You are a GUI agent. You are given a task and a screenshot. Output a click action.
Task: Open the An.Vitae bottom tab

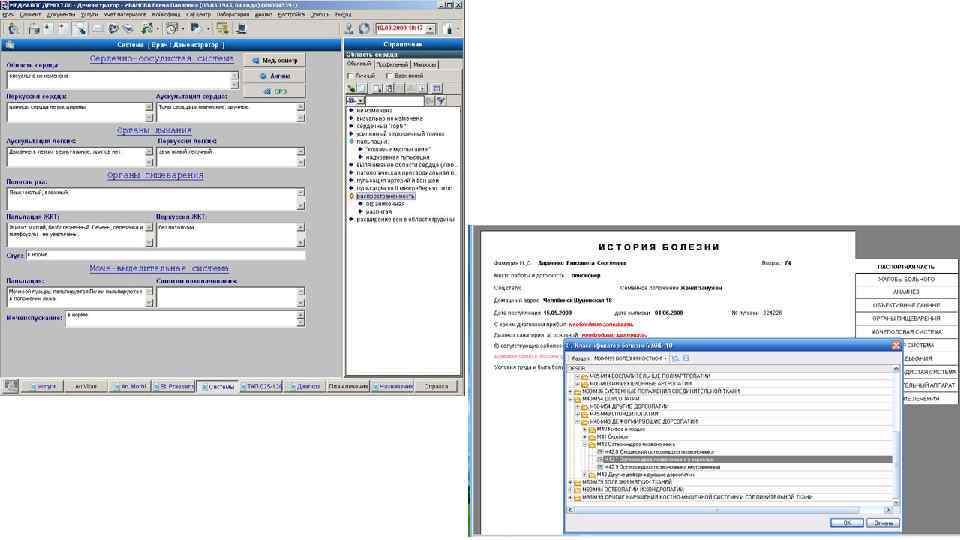click(85, 386)
